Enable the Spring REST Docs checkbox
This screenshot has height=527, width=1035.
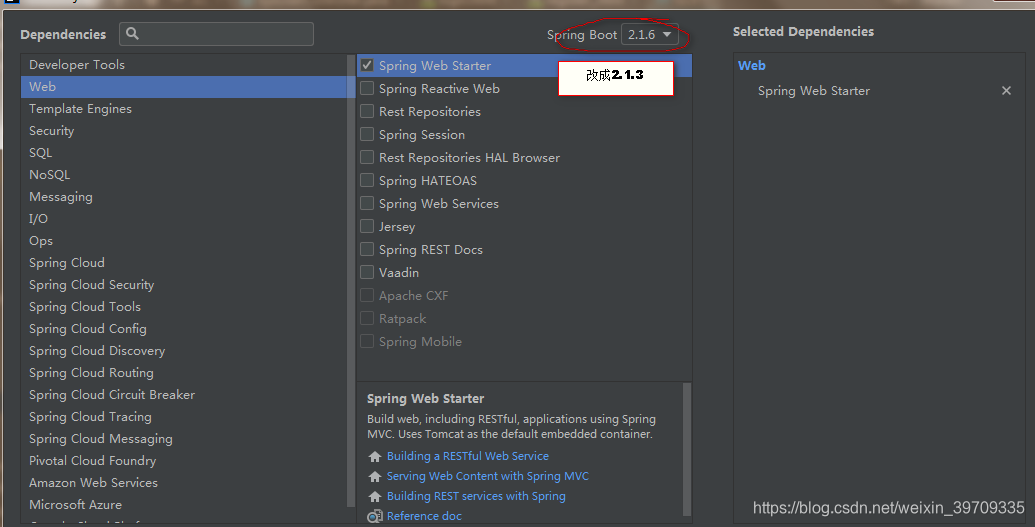(x=367, y=250)
